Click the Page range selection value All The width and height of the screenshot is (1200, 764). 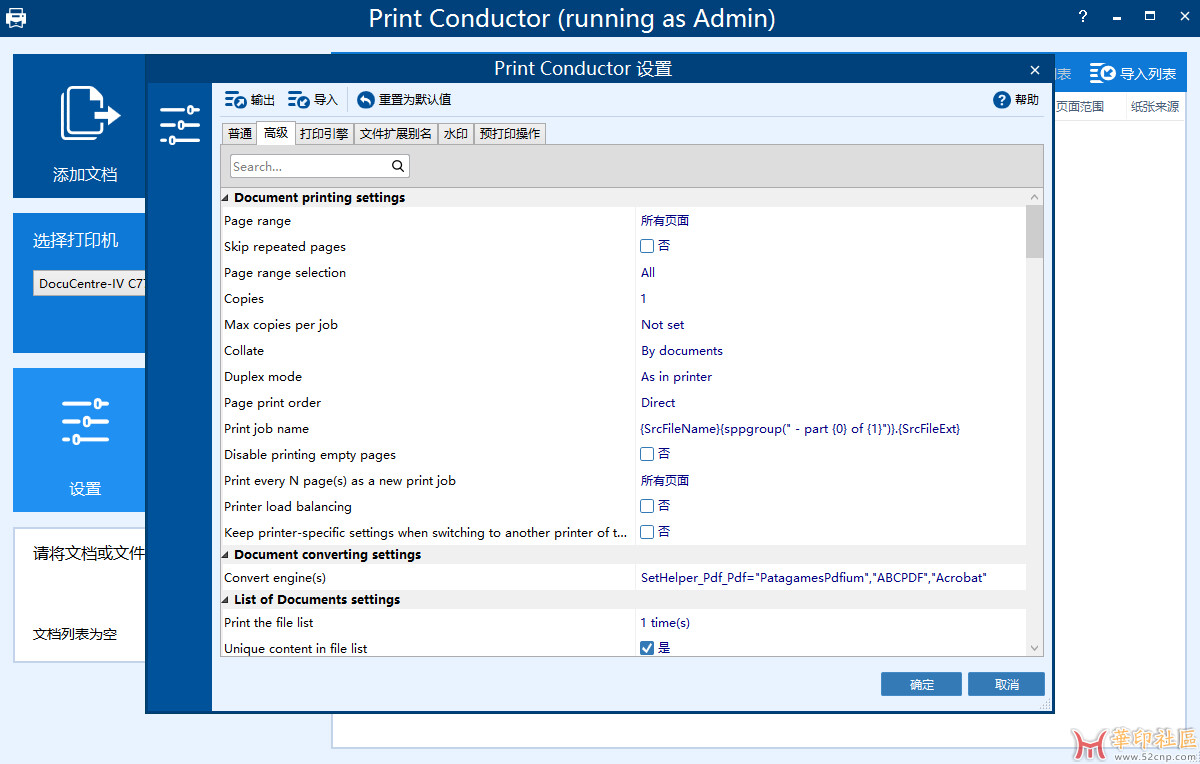[648, 272]
